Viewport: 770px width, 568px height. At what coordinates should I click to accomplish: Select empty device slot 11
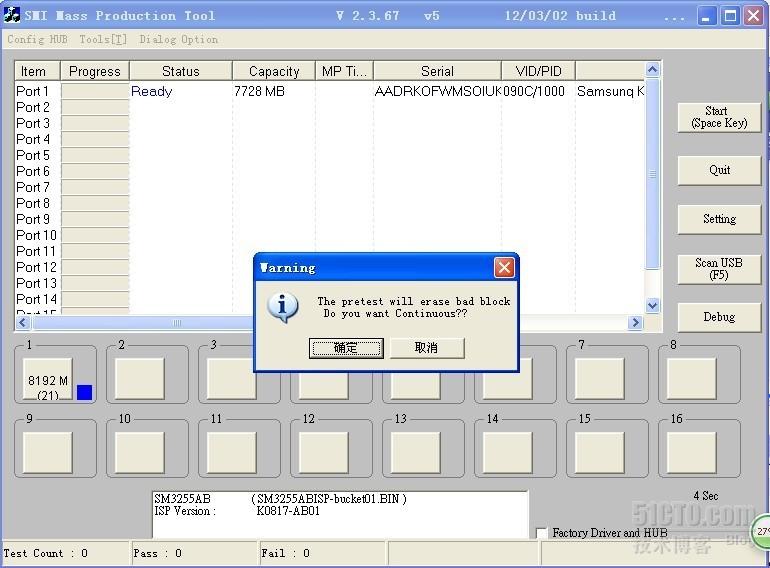(x=231, y=452)
